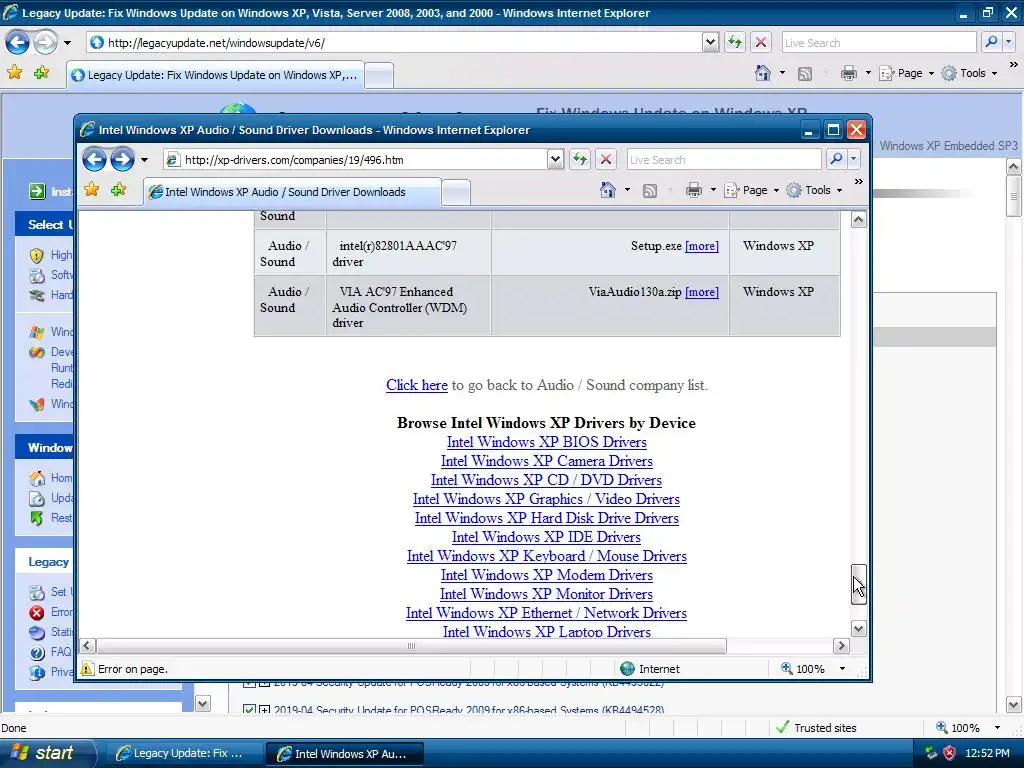Open Intel Windows XP Camera Drivers link
Screen dimensions: 1024x768
(547, 461)
